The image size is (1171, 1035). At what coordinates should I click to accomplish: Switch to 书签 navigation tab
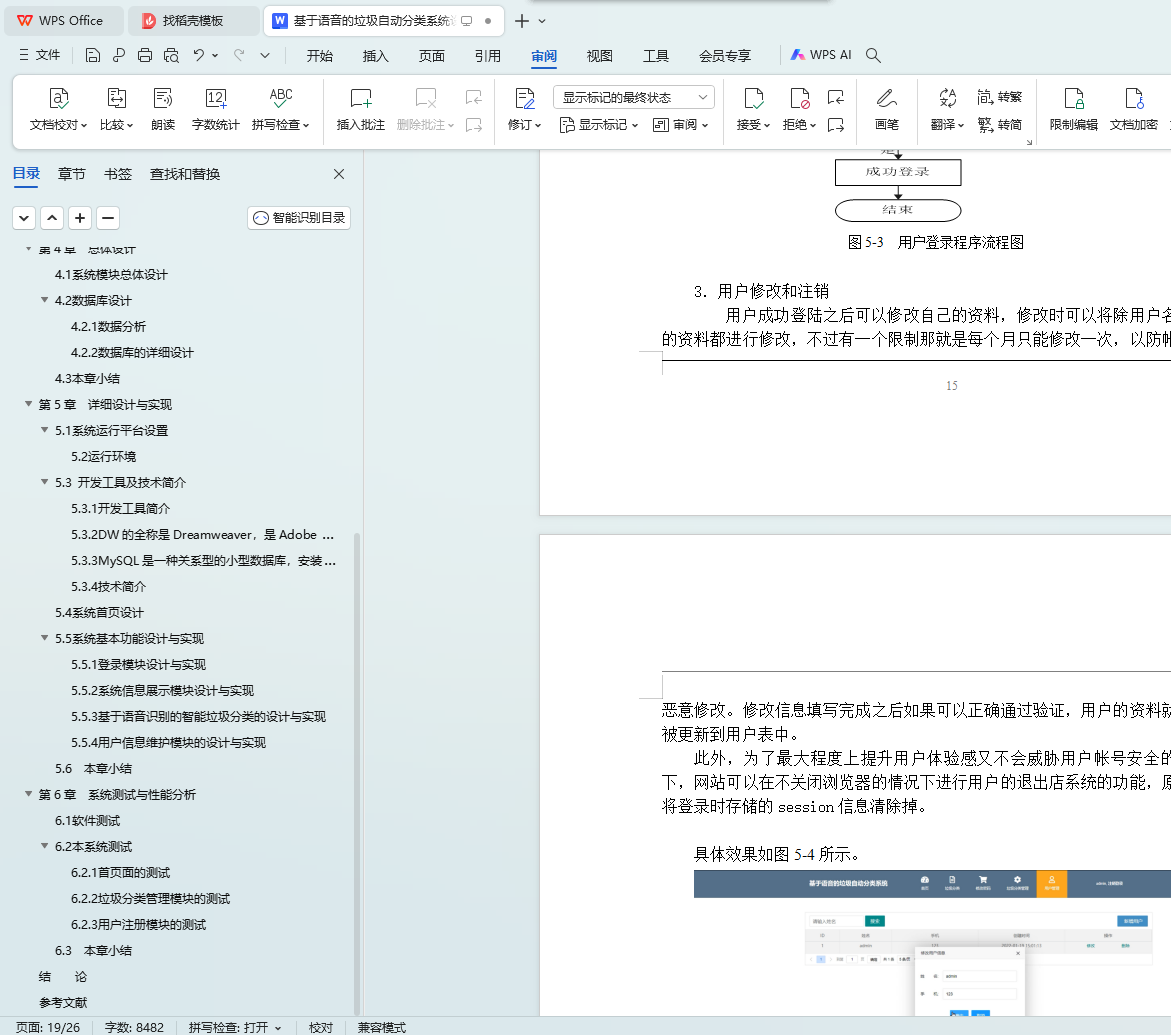(x=118, y=174)
